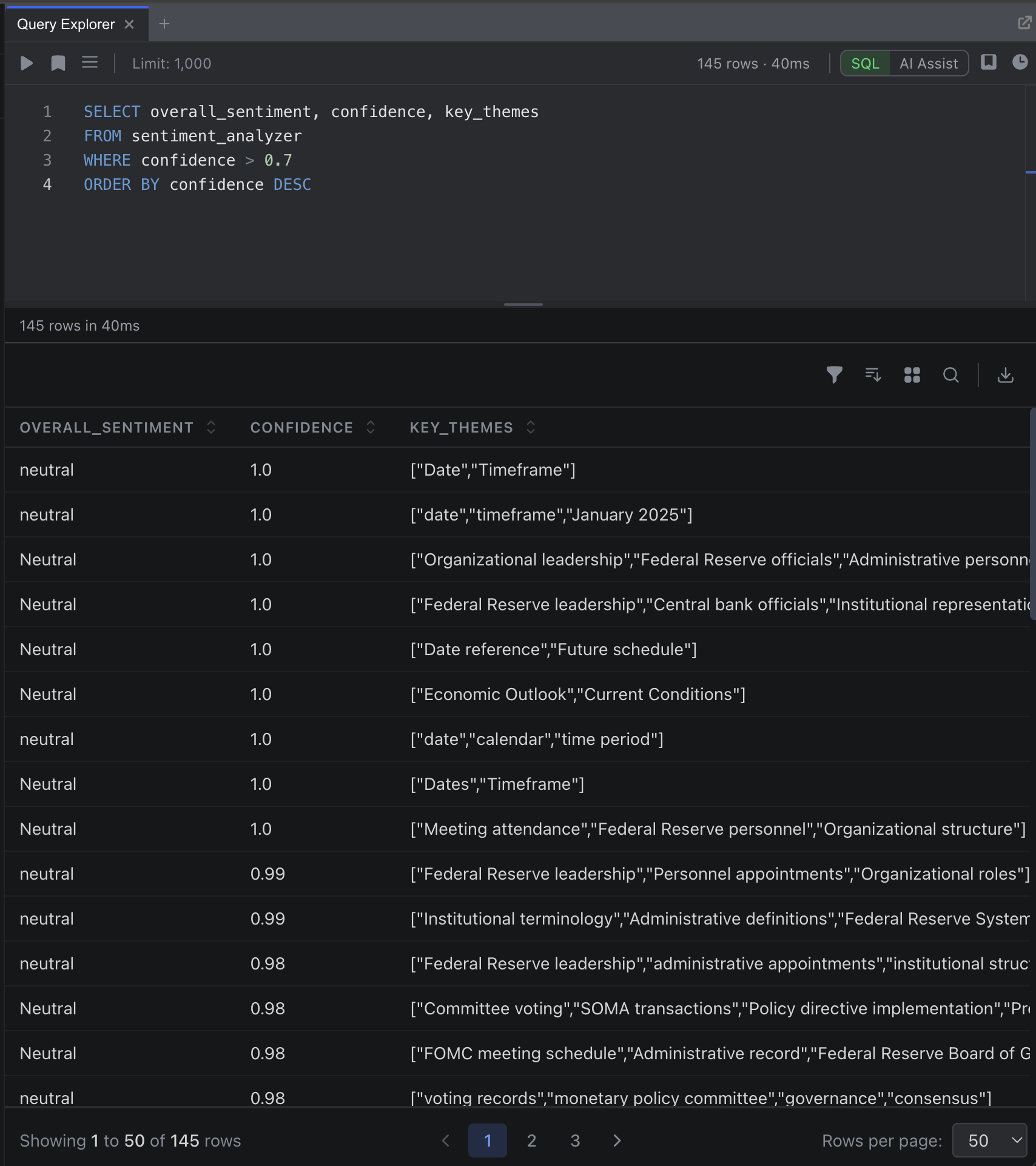
Task: Select cell ["date","calendar","time period"]
Action: tap(536, 740)
